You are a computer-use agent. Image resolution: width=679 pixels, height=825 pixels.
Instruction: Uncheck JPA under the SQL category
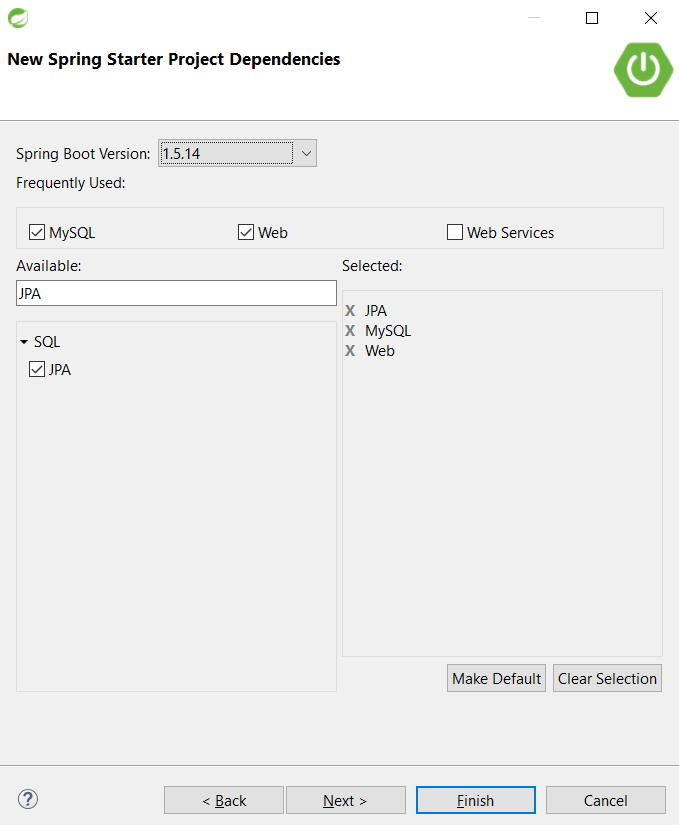[x=38, y=370]
